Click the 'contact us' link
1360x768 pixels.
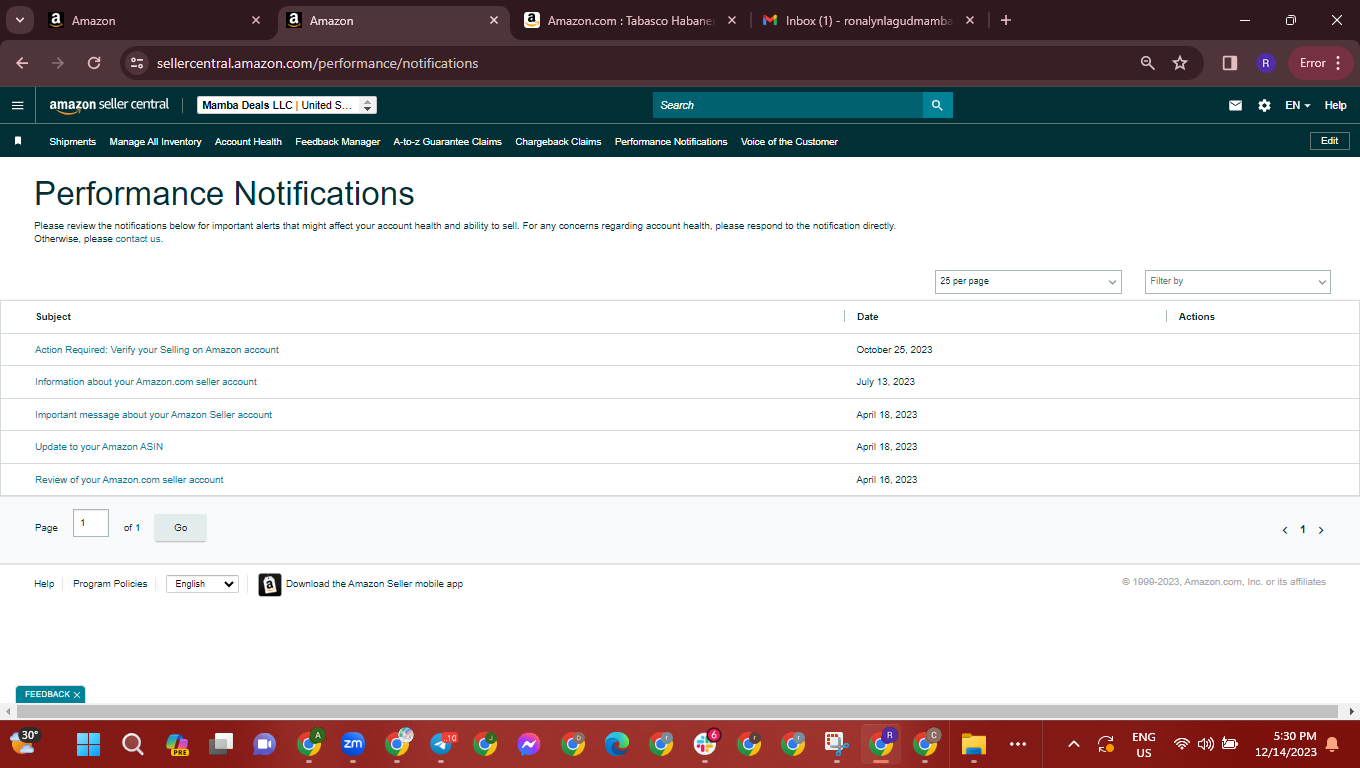[138, 239]
